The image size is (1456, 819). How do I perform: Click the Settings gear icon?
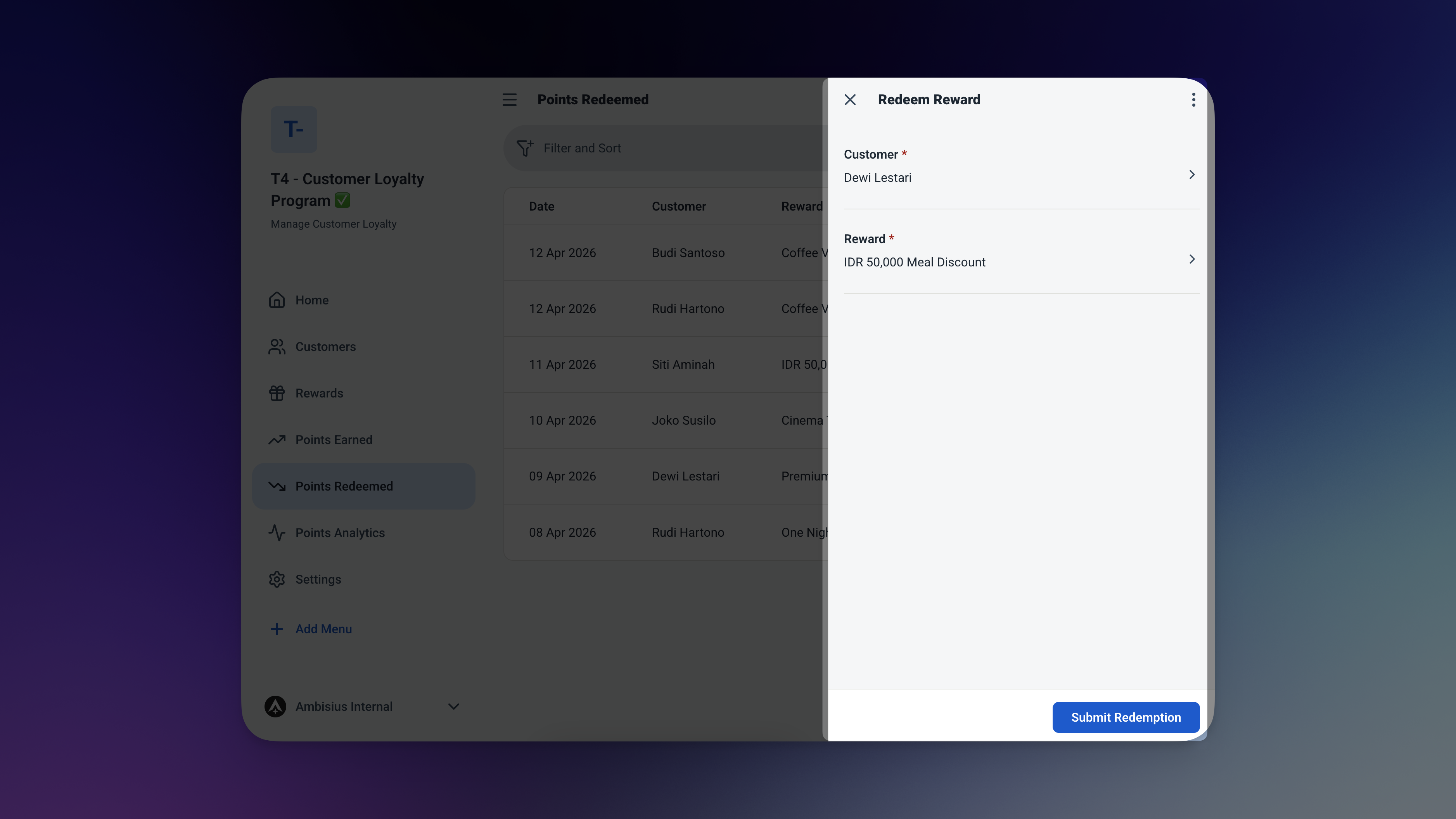coord(277,579)
